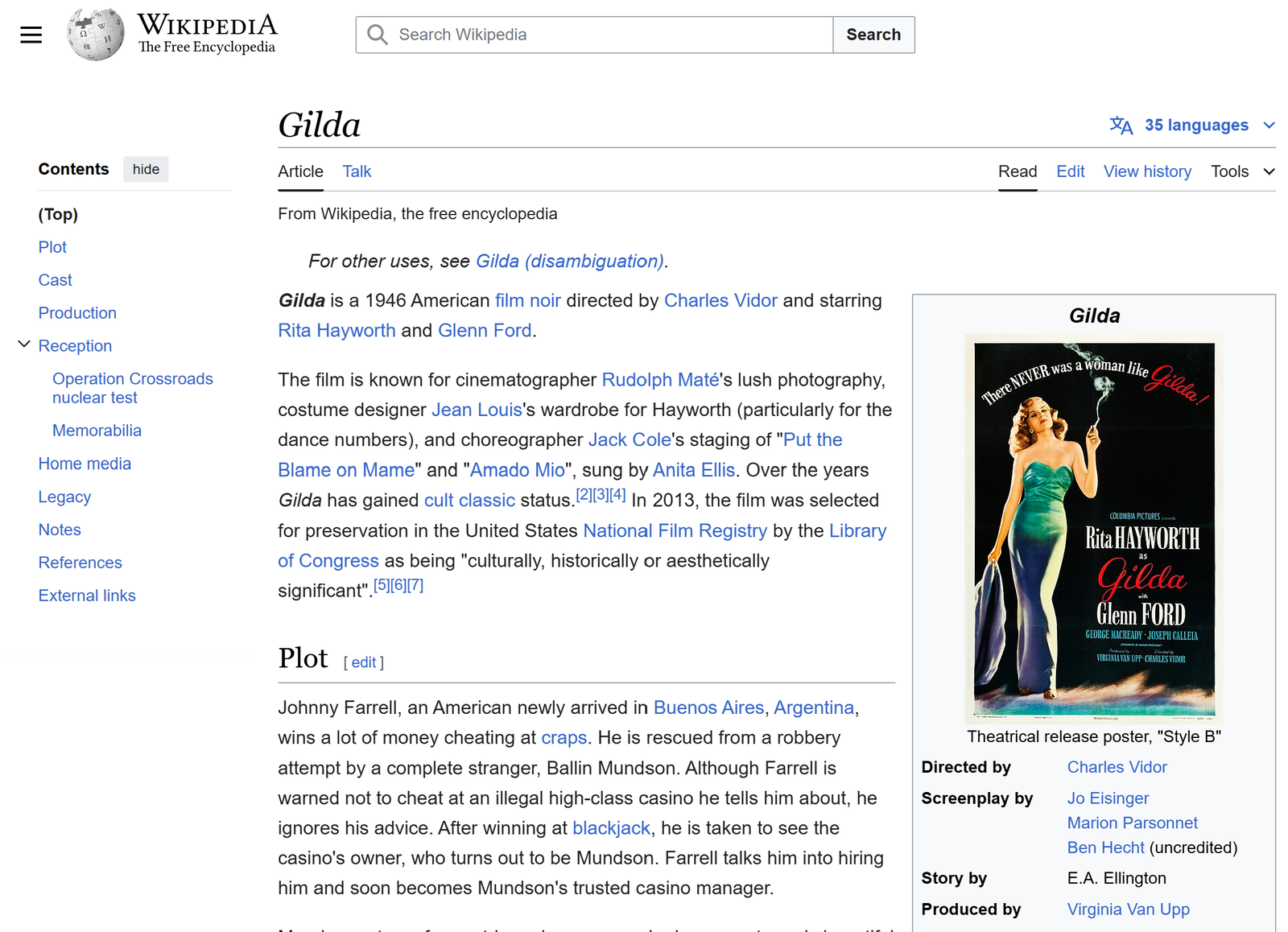Open the Gilda theatrical poster image
This screenshot has width=1288, height=932.
[1093, 528]
